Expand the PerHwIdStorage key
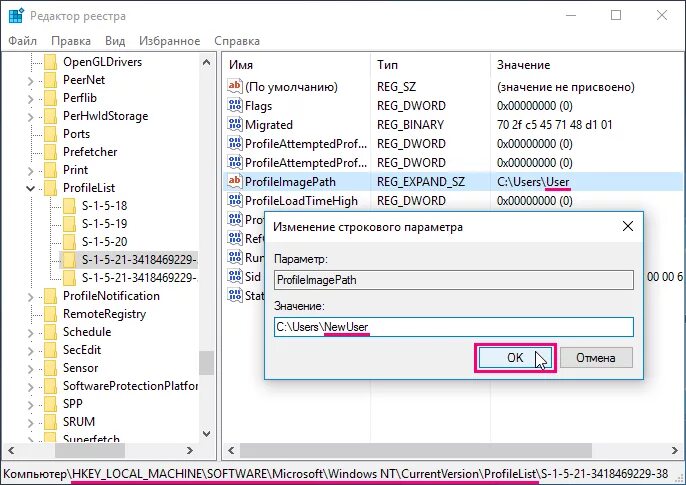The width and height of the screenshot is (686, 485). 30,117
